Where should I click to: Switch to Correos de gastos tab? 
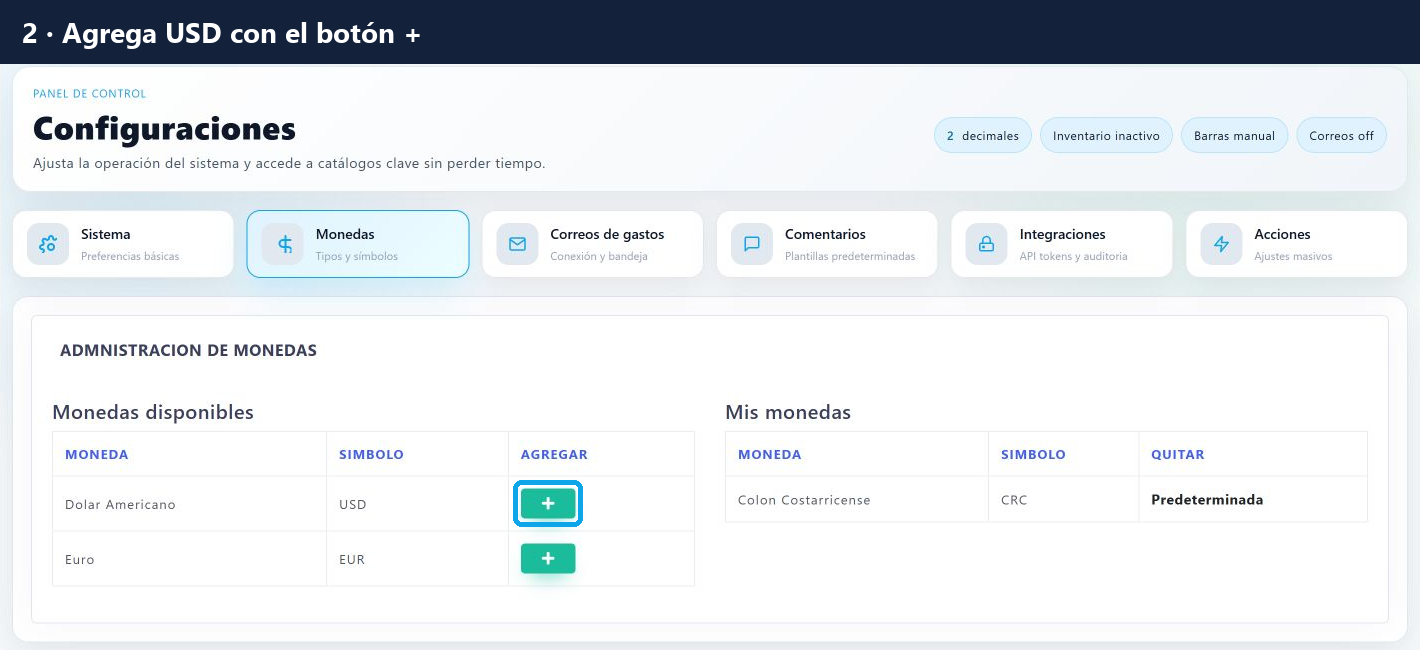click(592, 244)
